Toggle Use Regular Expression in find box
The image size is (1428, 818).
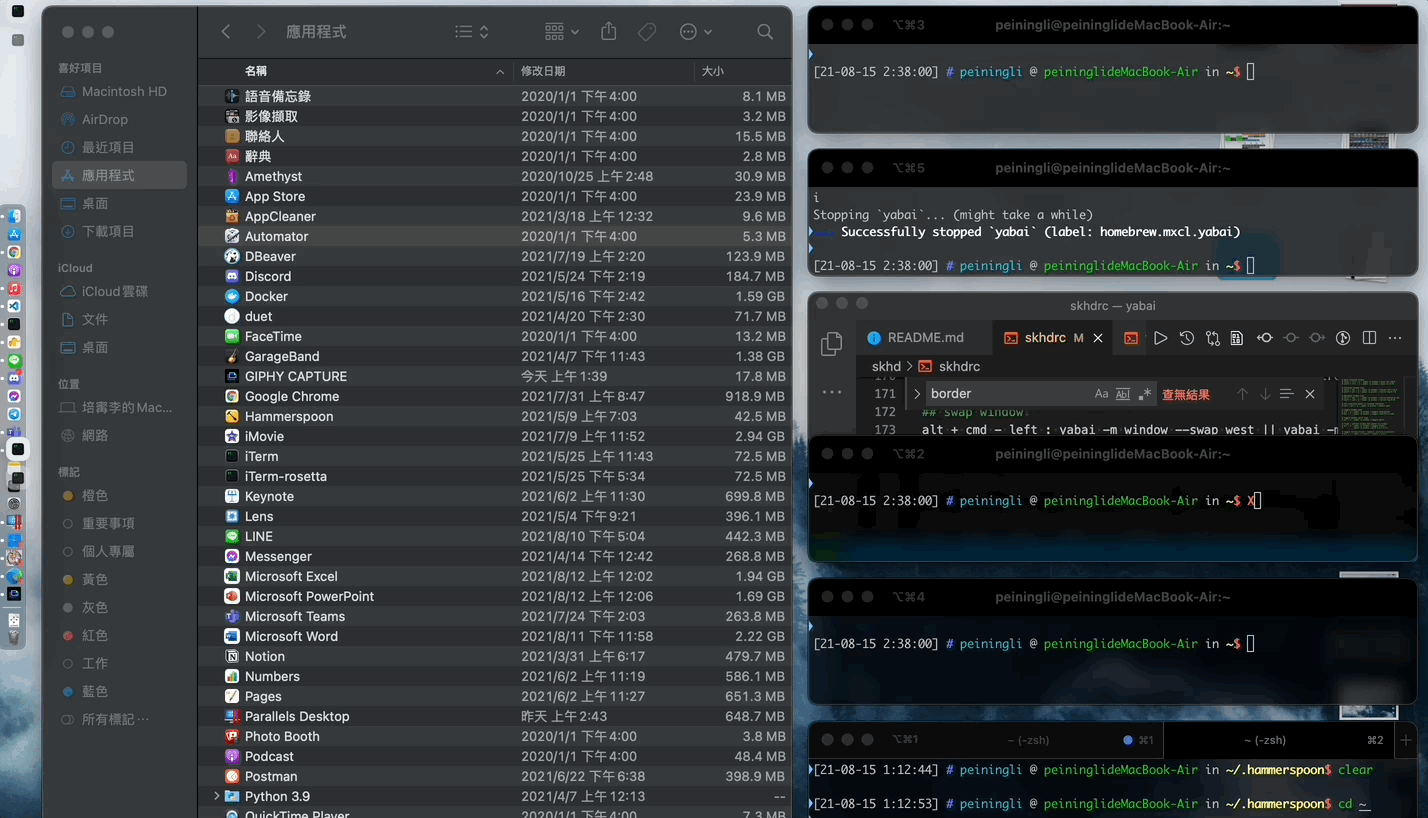coord(1145,394)
